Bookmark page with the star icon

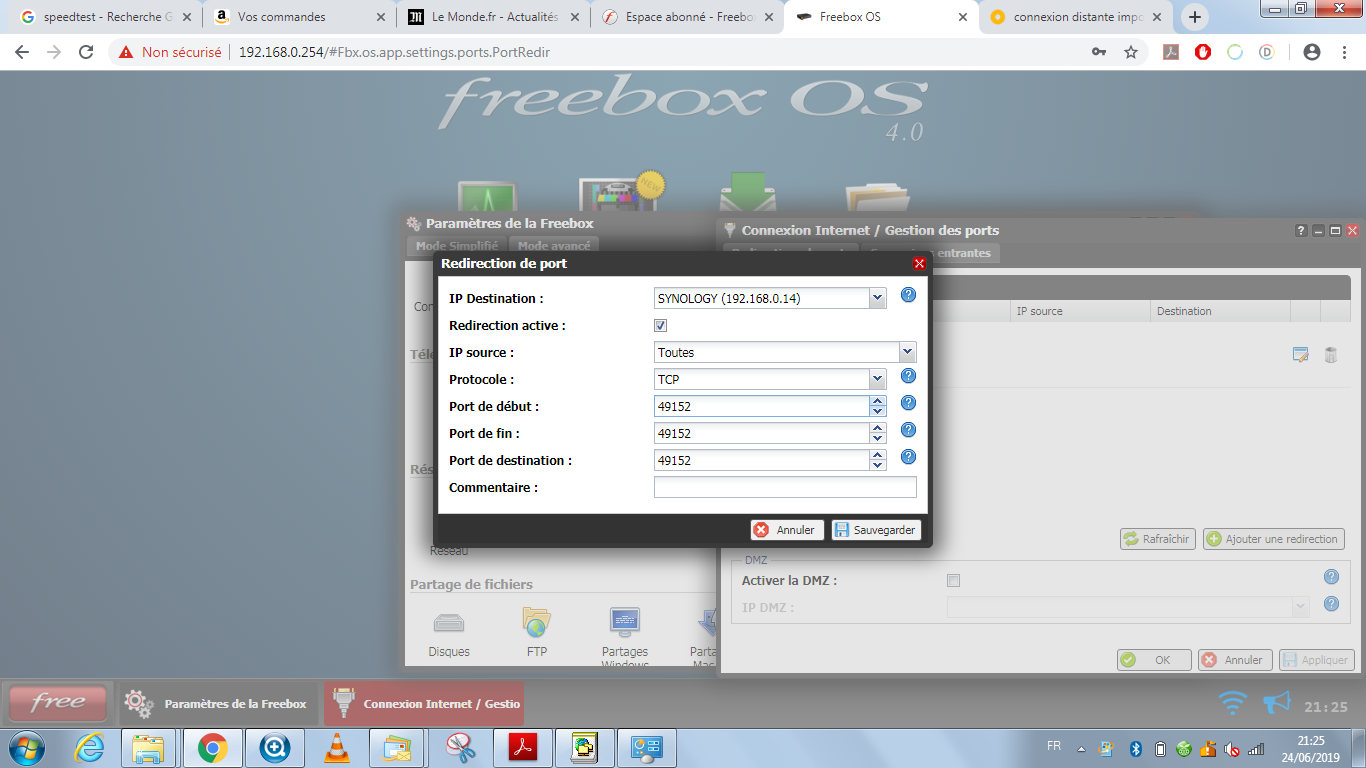(x=1131, y=52)
